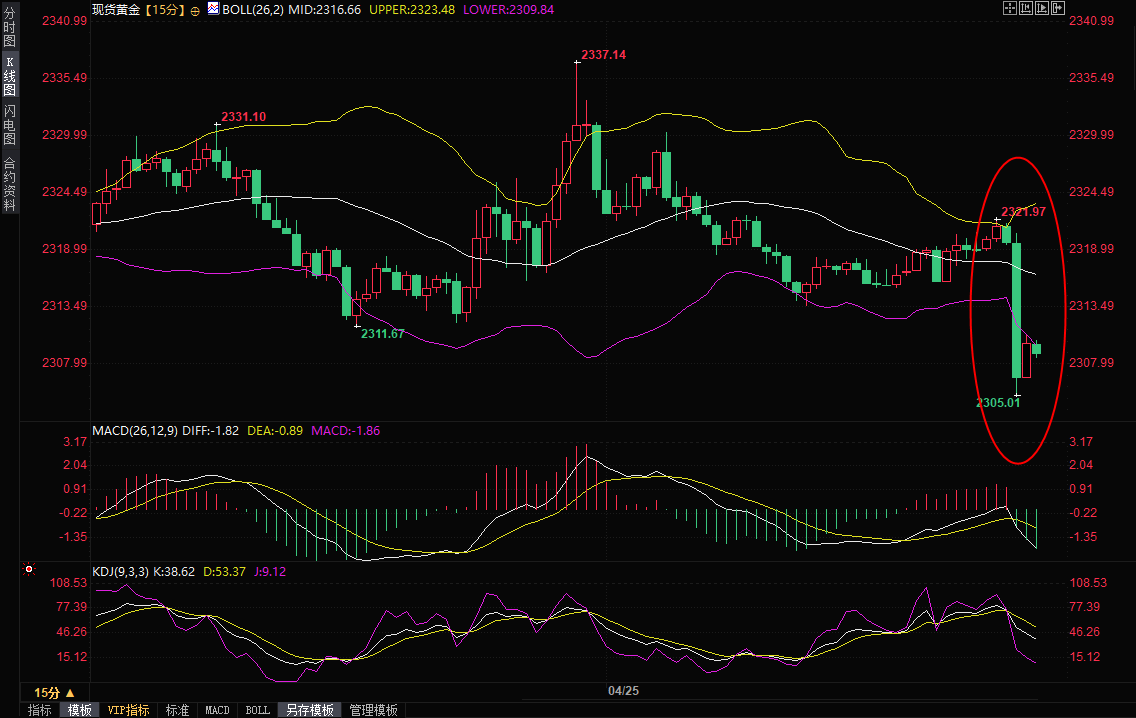
Task: Click the circular plus icon beside 【15分】
Action: pos(194,10)
